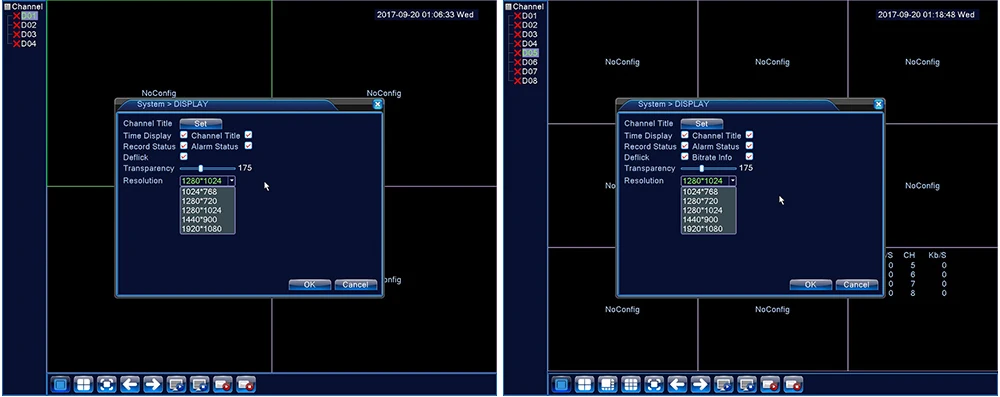Toggle Deflick checkbox in right dialog
The height and width of the screenshot is (397, 1000).
[685, 156]
